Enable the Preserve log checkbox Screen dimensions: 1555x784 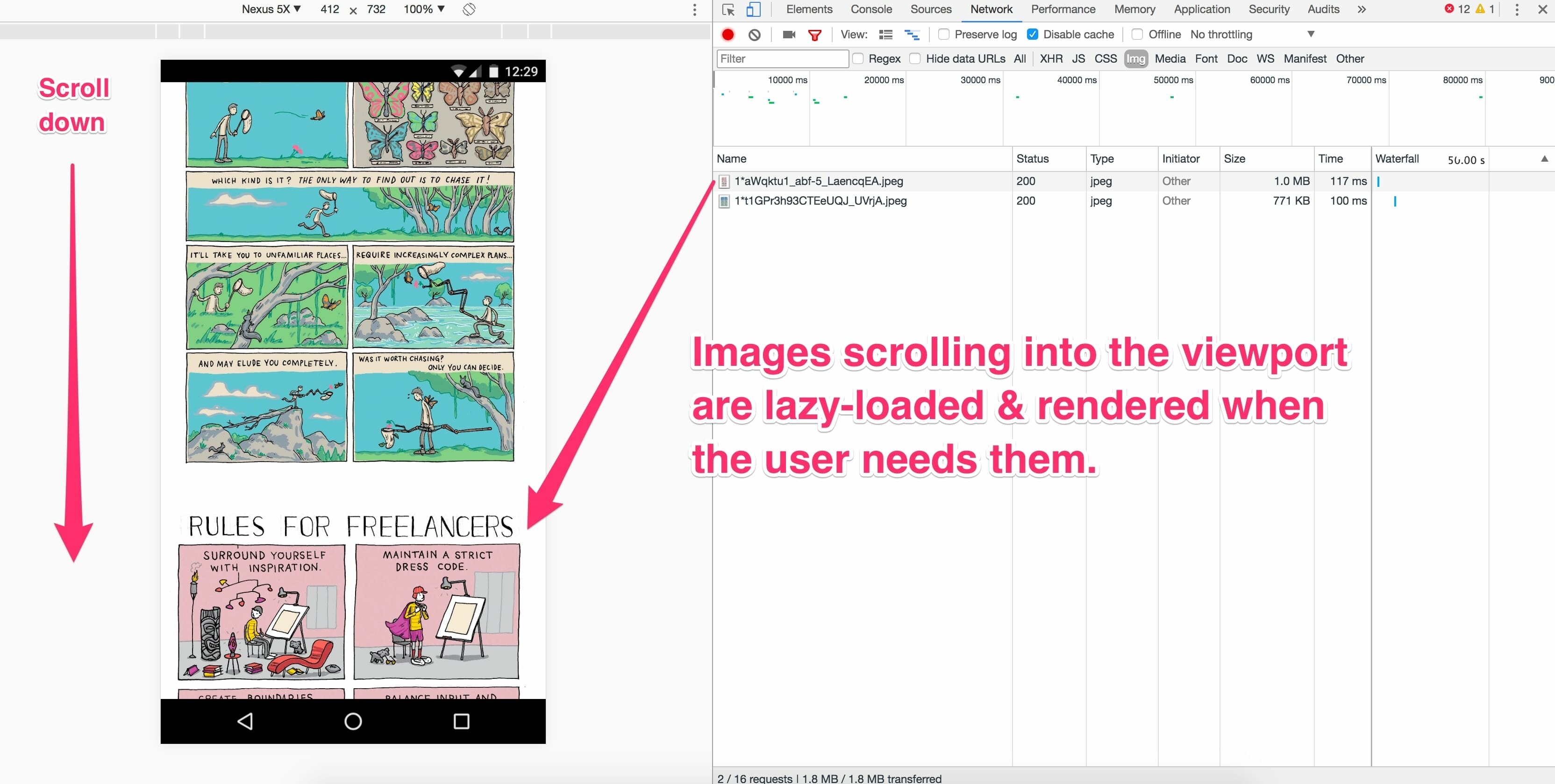click(943, 35)
